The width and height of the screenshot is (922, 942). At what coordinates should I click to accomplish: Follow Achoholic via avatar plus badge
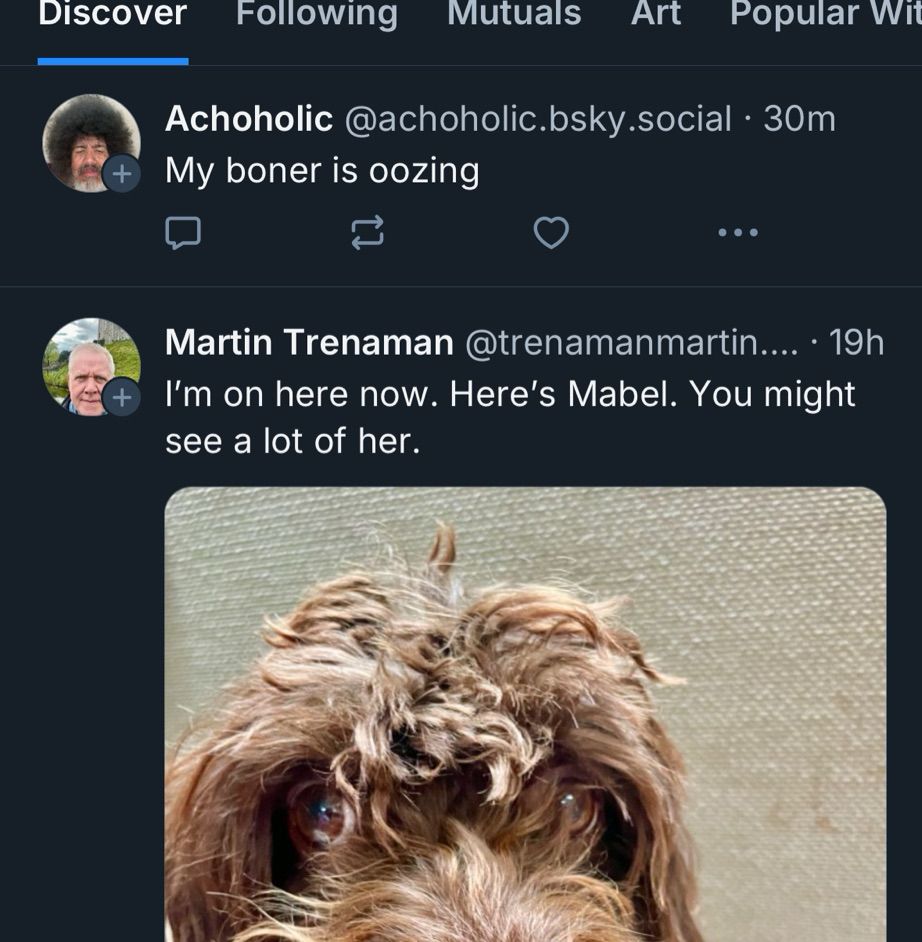121,174
